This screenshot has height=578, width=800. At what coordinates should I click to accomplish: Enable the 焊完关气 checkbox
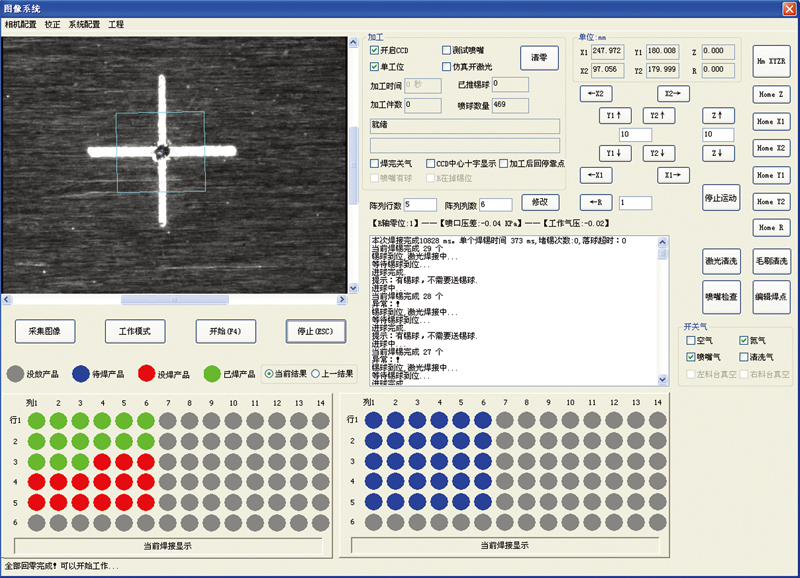pos(374,163)
